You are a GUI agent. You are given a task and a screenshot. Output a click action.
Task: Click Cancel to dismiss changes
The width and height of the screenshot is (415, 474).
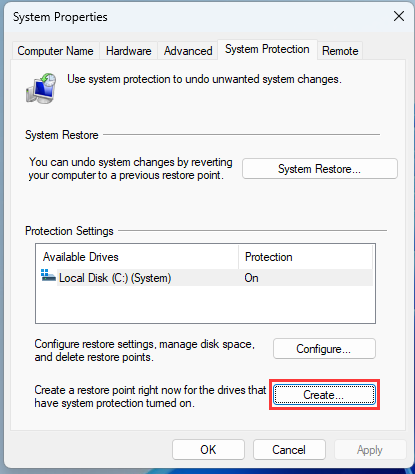point(289,450)
